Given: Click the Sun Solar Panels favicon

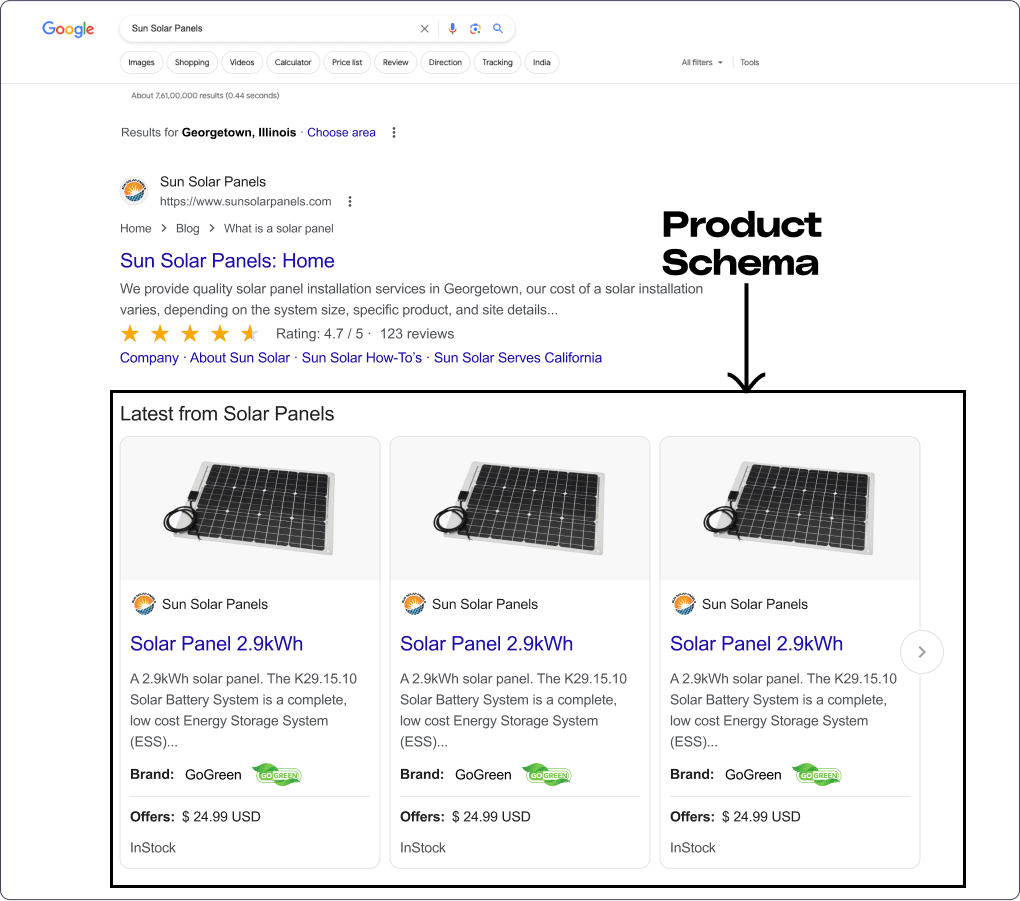Looking at the screenshot, I should point(133,189).
